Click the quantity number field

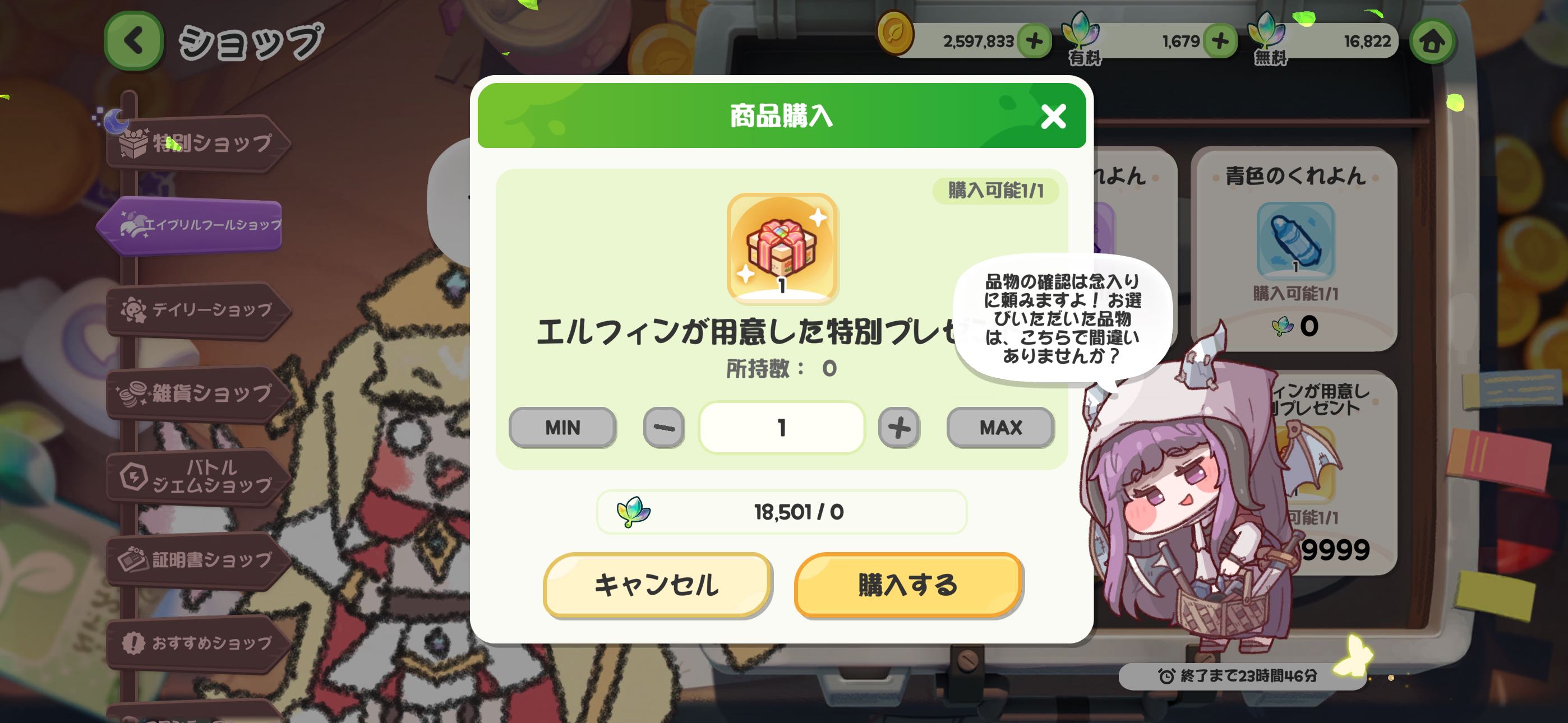782,427
